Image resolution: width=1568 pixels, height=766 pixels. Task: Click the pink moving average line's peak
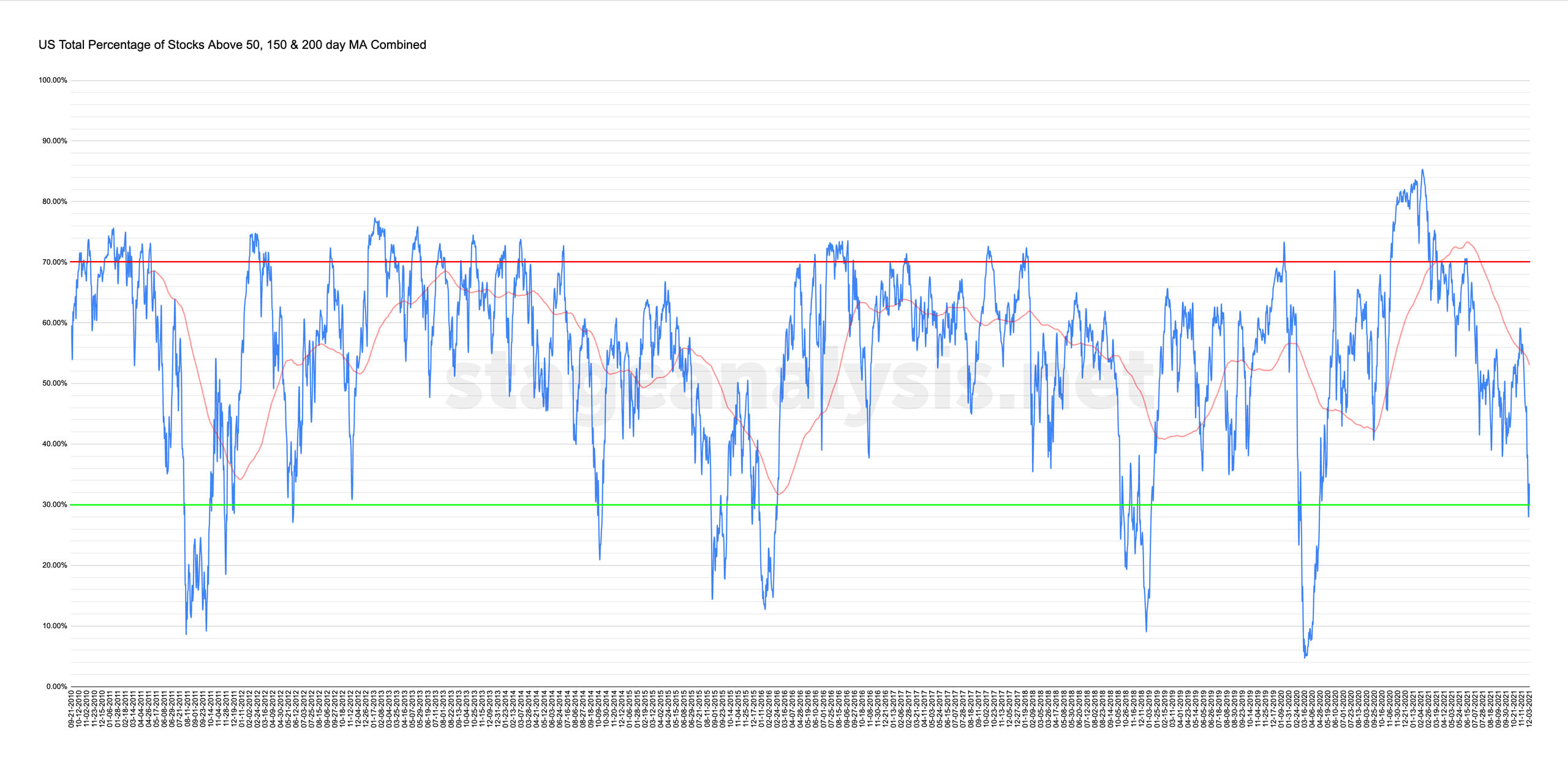1468,242
